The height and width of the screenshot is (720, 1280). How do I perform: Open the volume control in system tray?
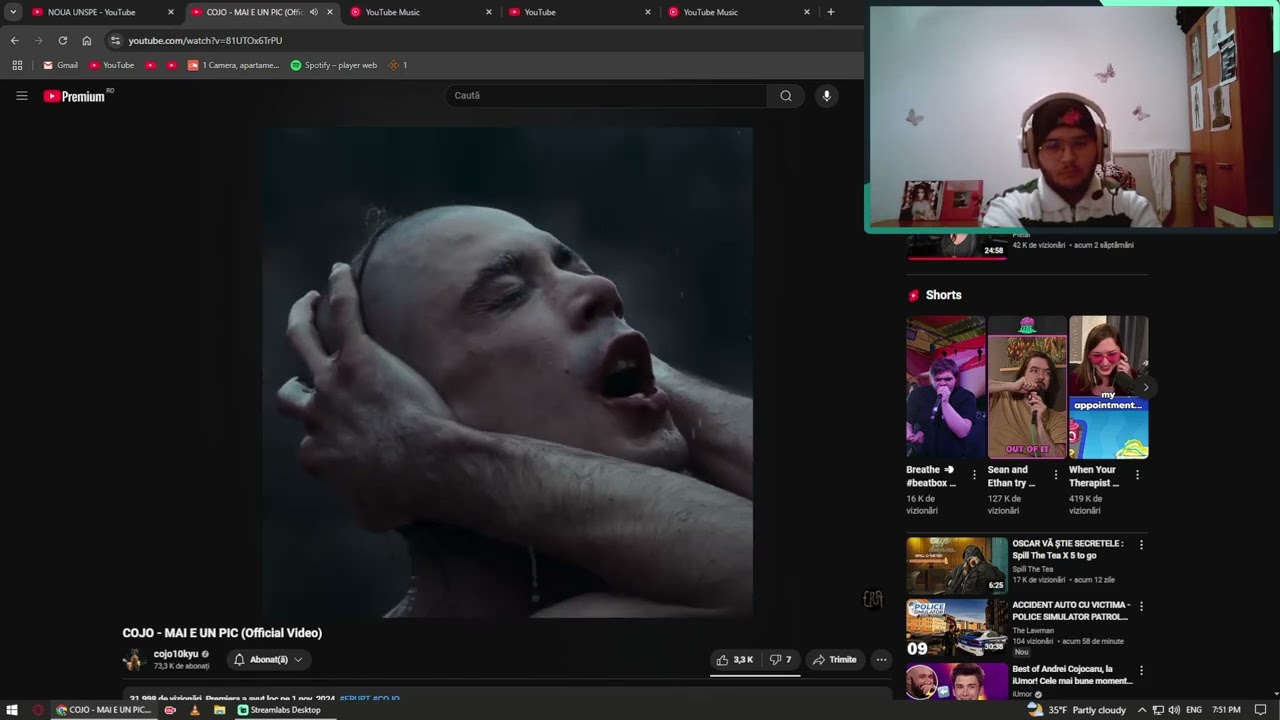tap(1174, 710)
